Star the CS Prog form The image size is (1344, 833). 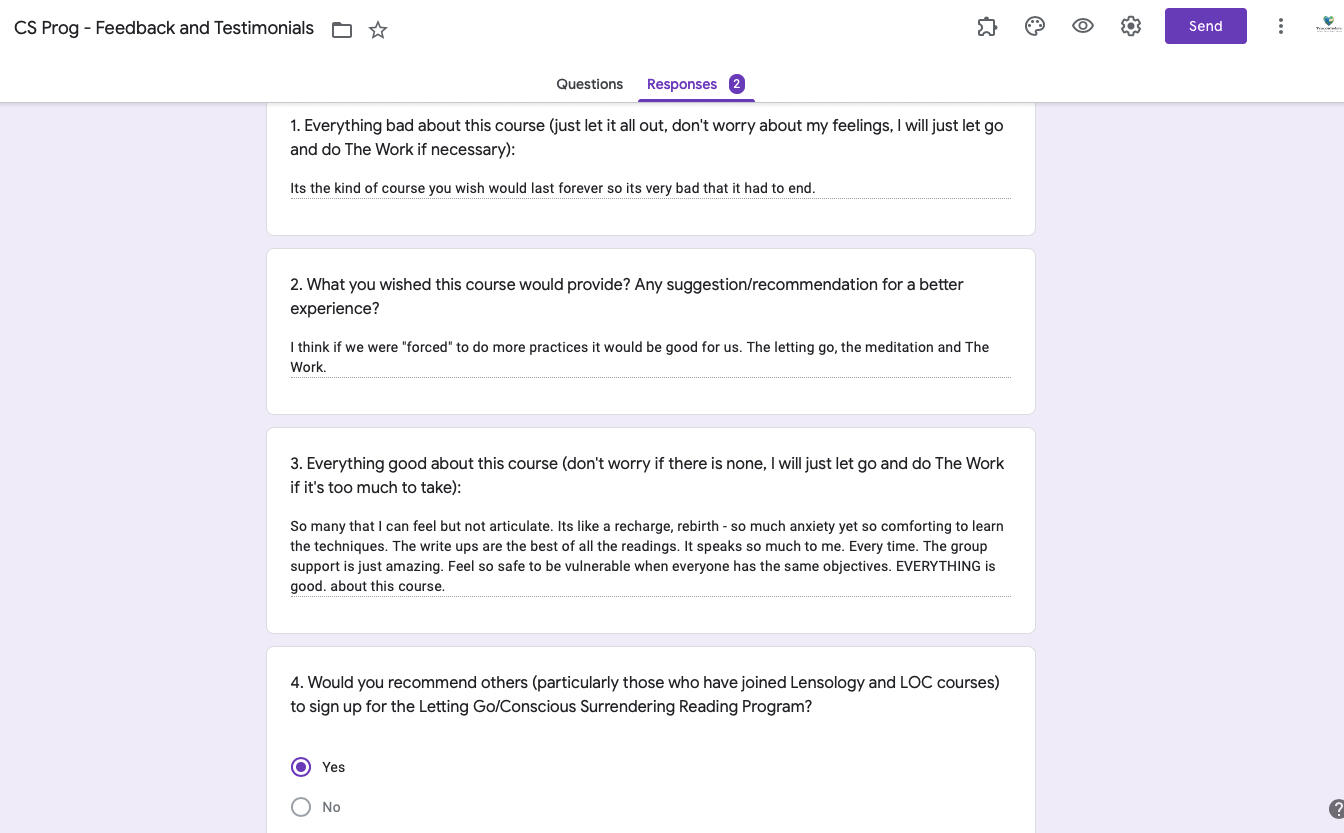[x=378, y=30]
